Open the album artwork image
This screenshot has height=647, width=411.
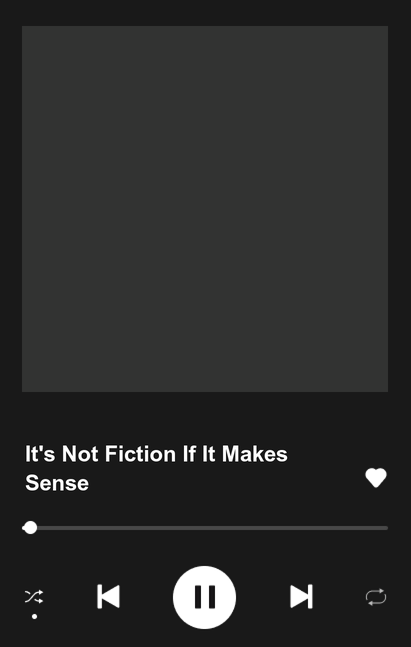click(x=205, y=209)
